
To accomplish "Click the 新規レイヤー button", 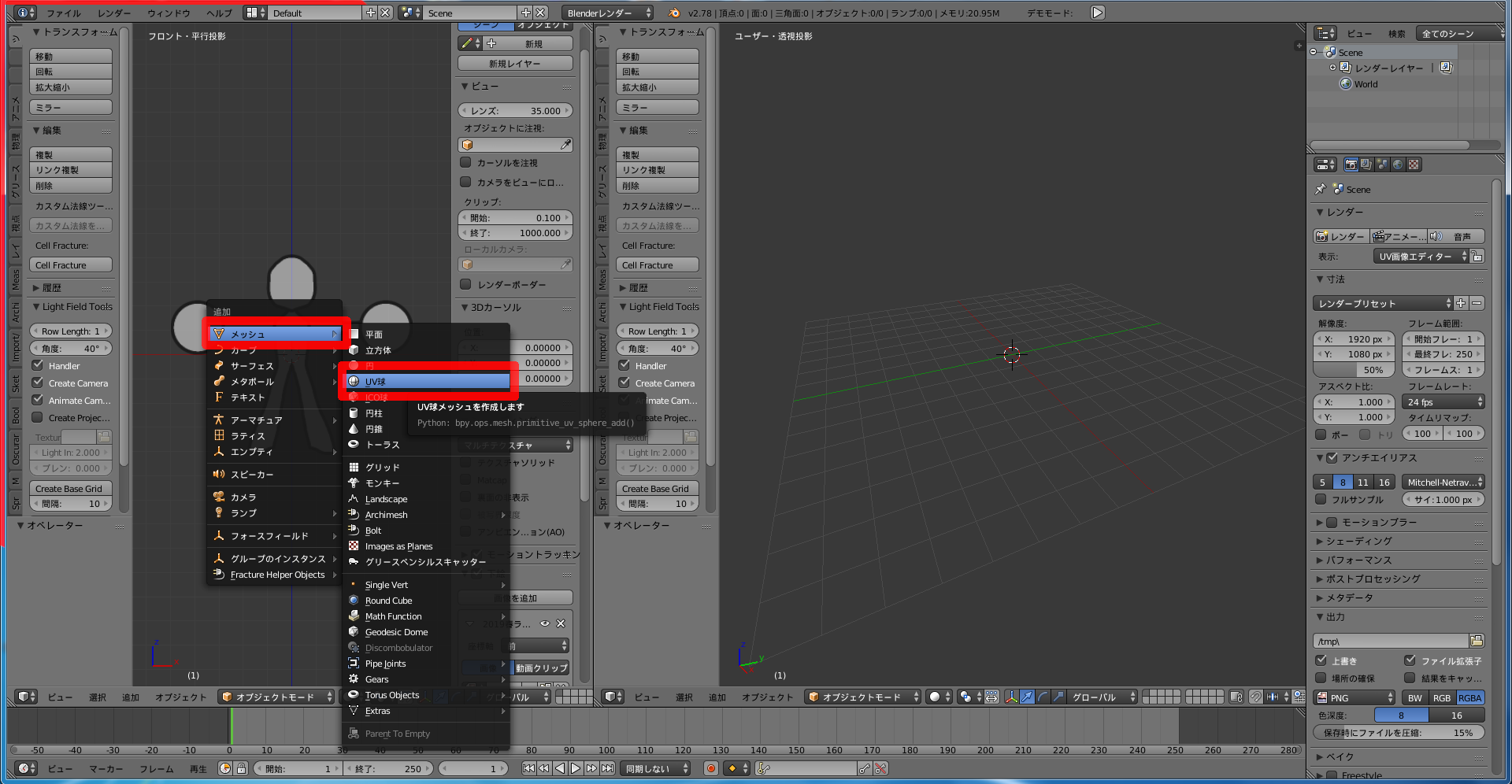I will (x=515, y=64).
